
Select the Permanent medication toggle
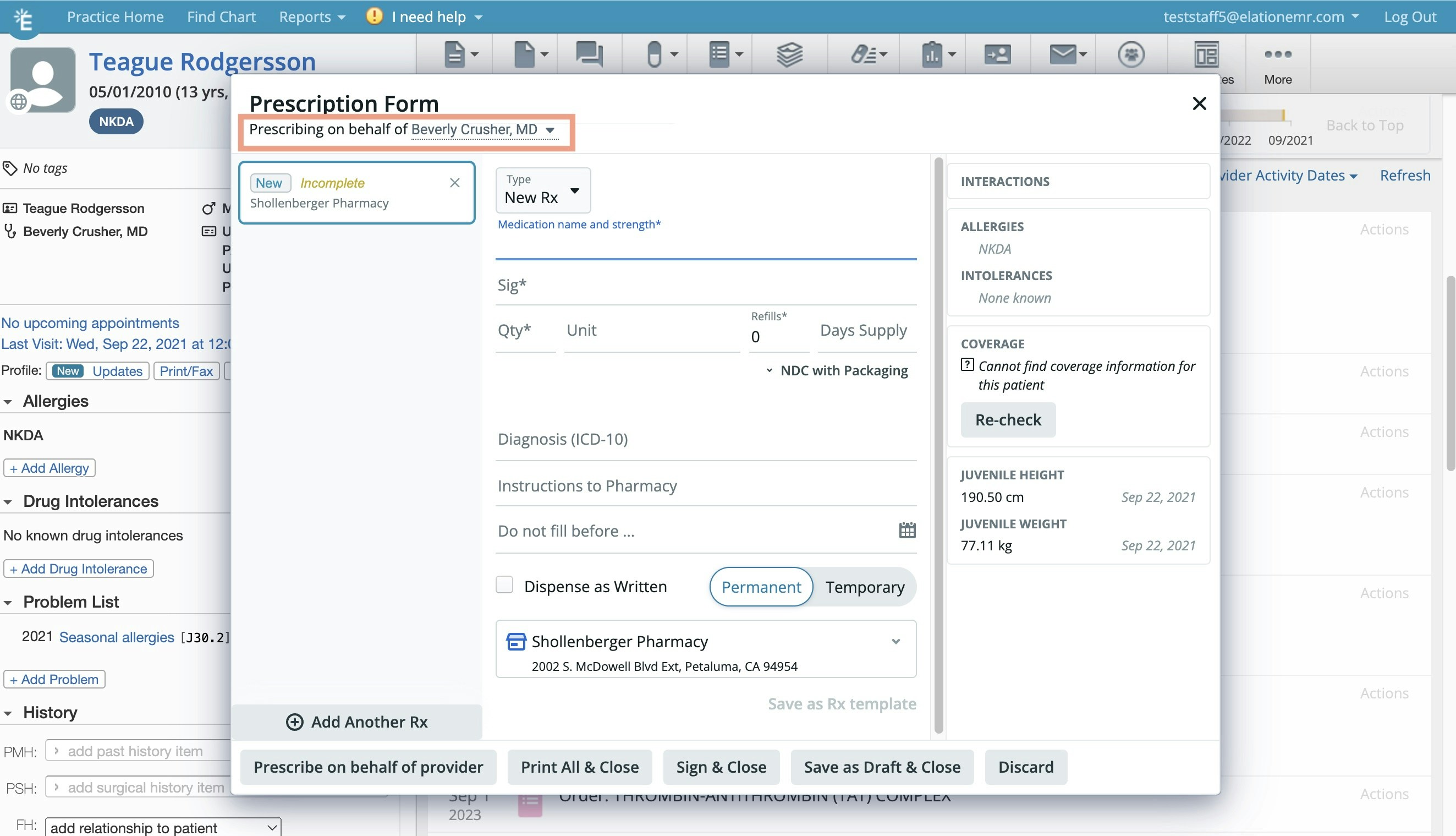coord(761,587)
